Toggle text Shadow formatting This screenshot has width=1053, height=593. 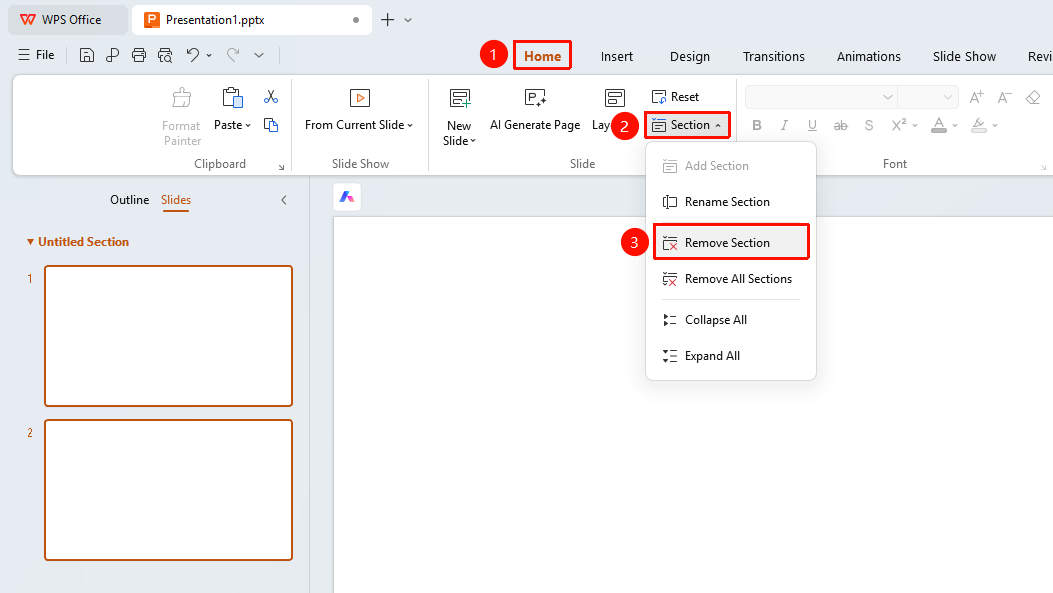coord(869,125)
